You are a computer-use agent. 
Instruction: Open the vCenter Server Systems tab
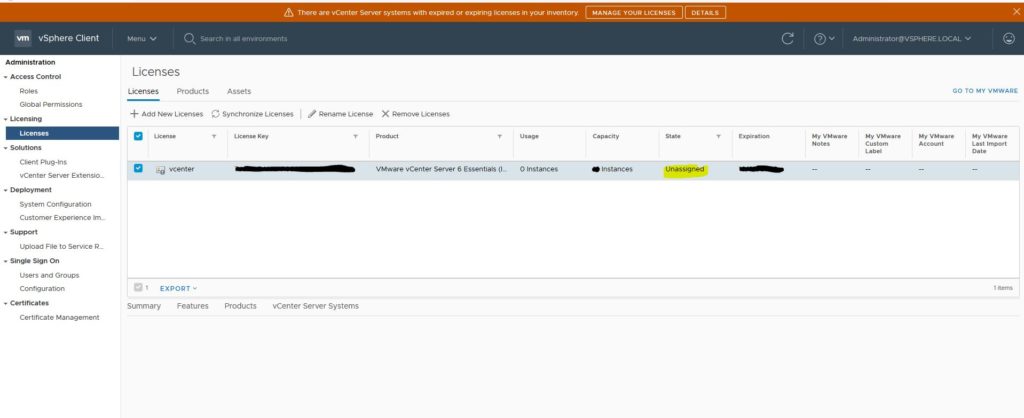click(x=315, y=306)
